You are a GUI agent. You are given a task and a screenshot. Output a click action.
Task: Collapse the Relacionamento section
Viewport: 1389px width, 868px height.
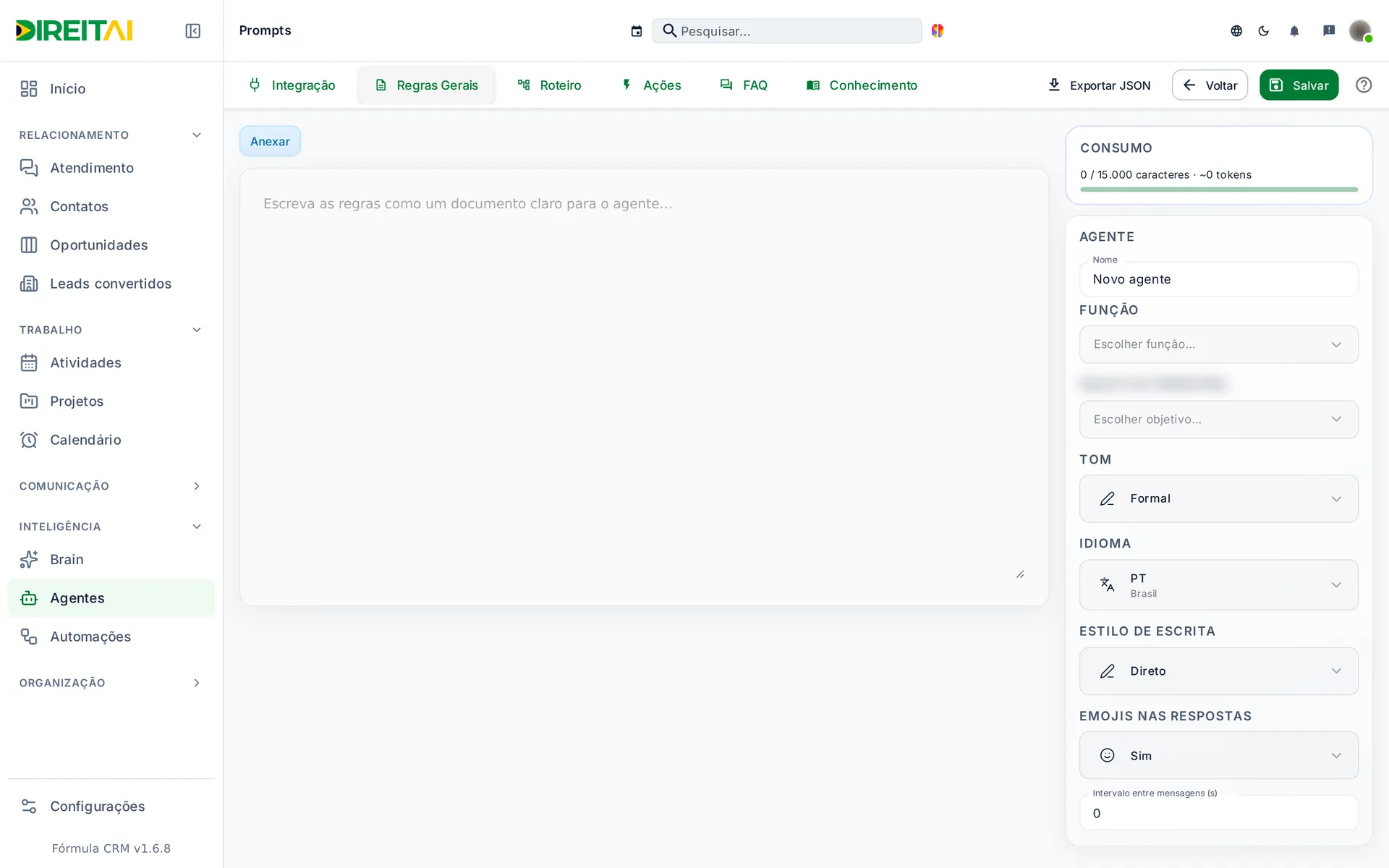[x=111, y=135]
